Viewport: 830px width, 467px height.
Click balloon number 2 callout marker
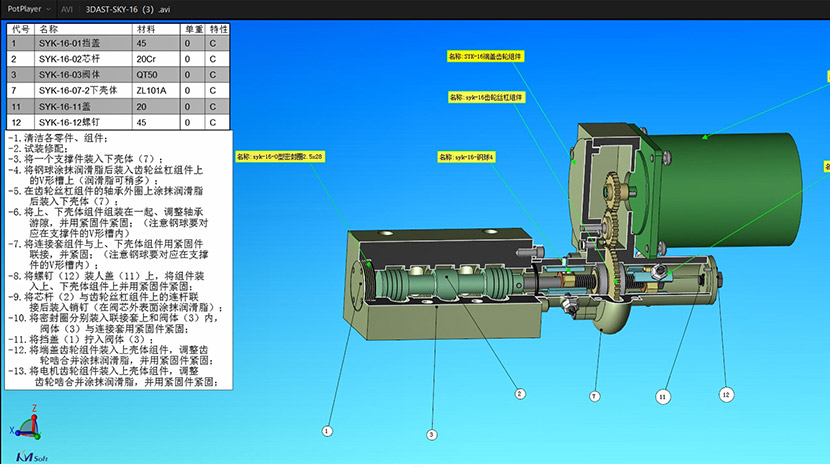coord(520,394)
